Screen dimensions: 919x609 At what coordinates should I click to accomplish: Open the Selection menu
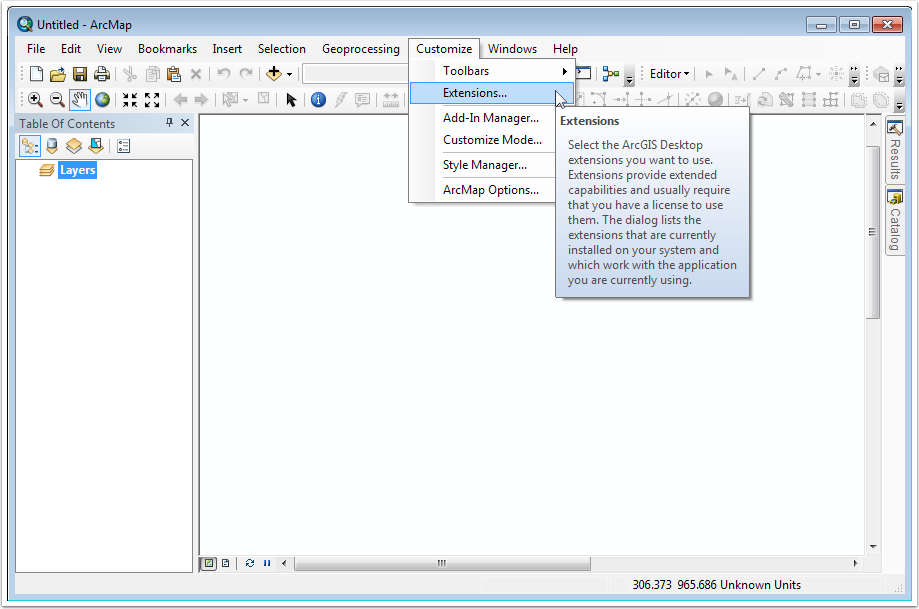click(281, 49)
